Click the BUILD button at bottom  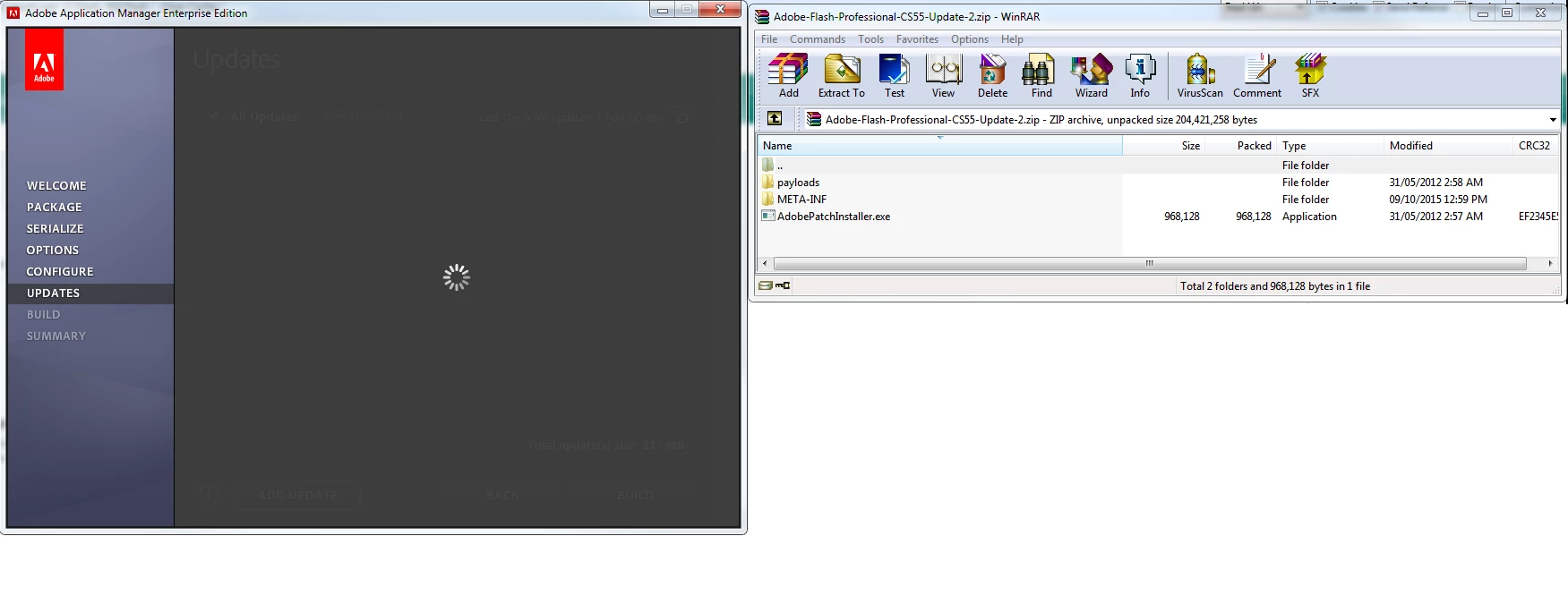coord(635,495)
